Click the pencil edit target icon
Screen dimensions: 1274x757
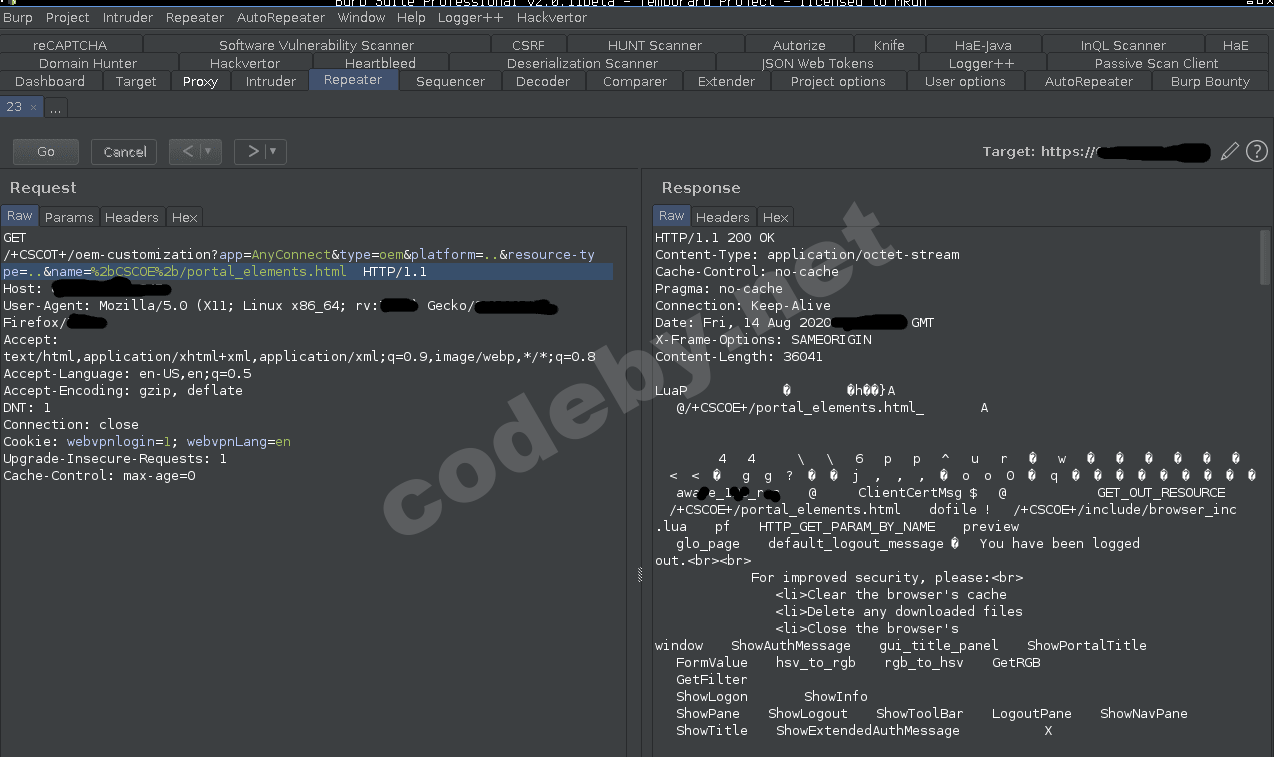(x=1230, y=152)
